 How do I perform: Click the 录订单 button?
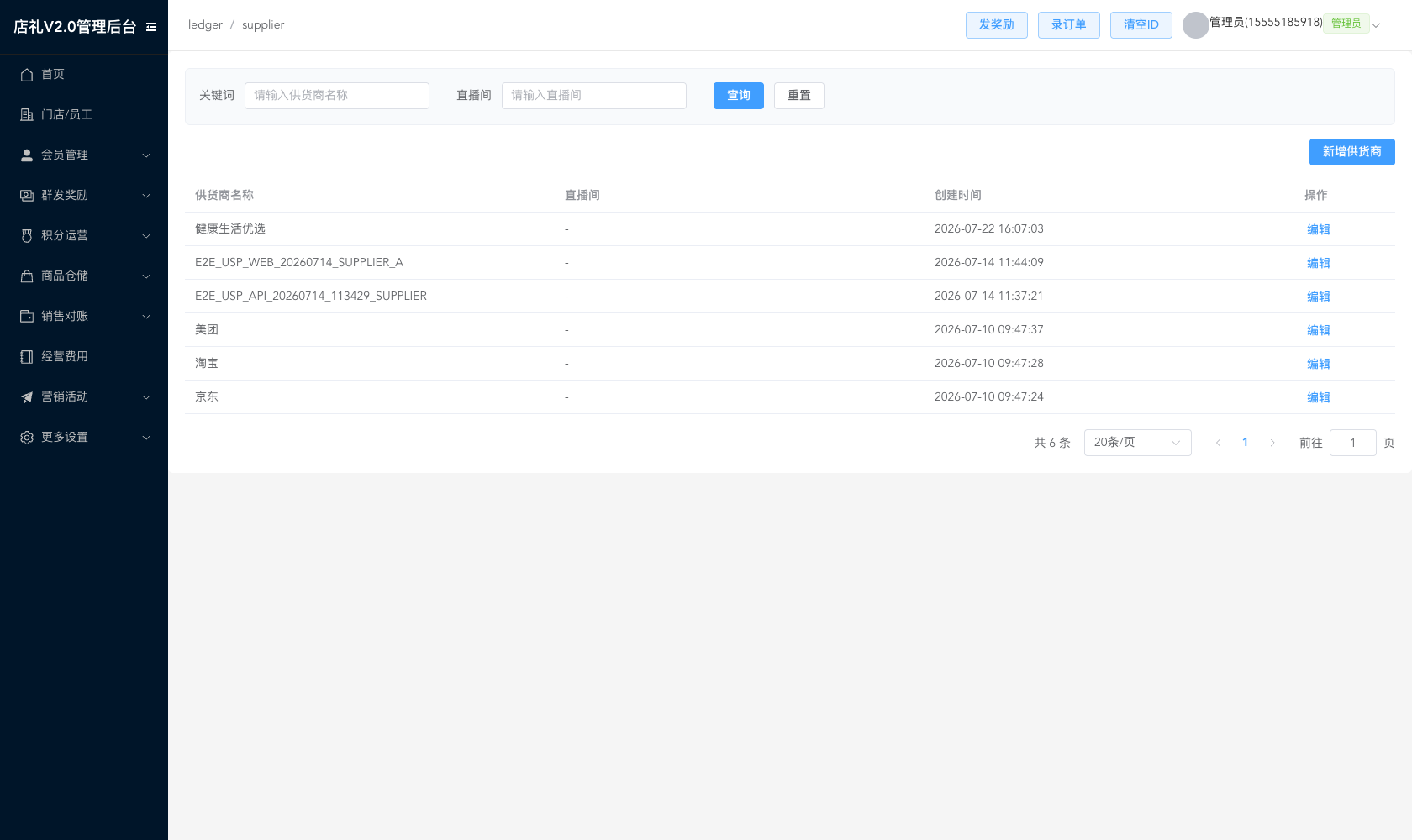point(1069,25)
